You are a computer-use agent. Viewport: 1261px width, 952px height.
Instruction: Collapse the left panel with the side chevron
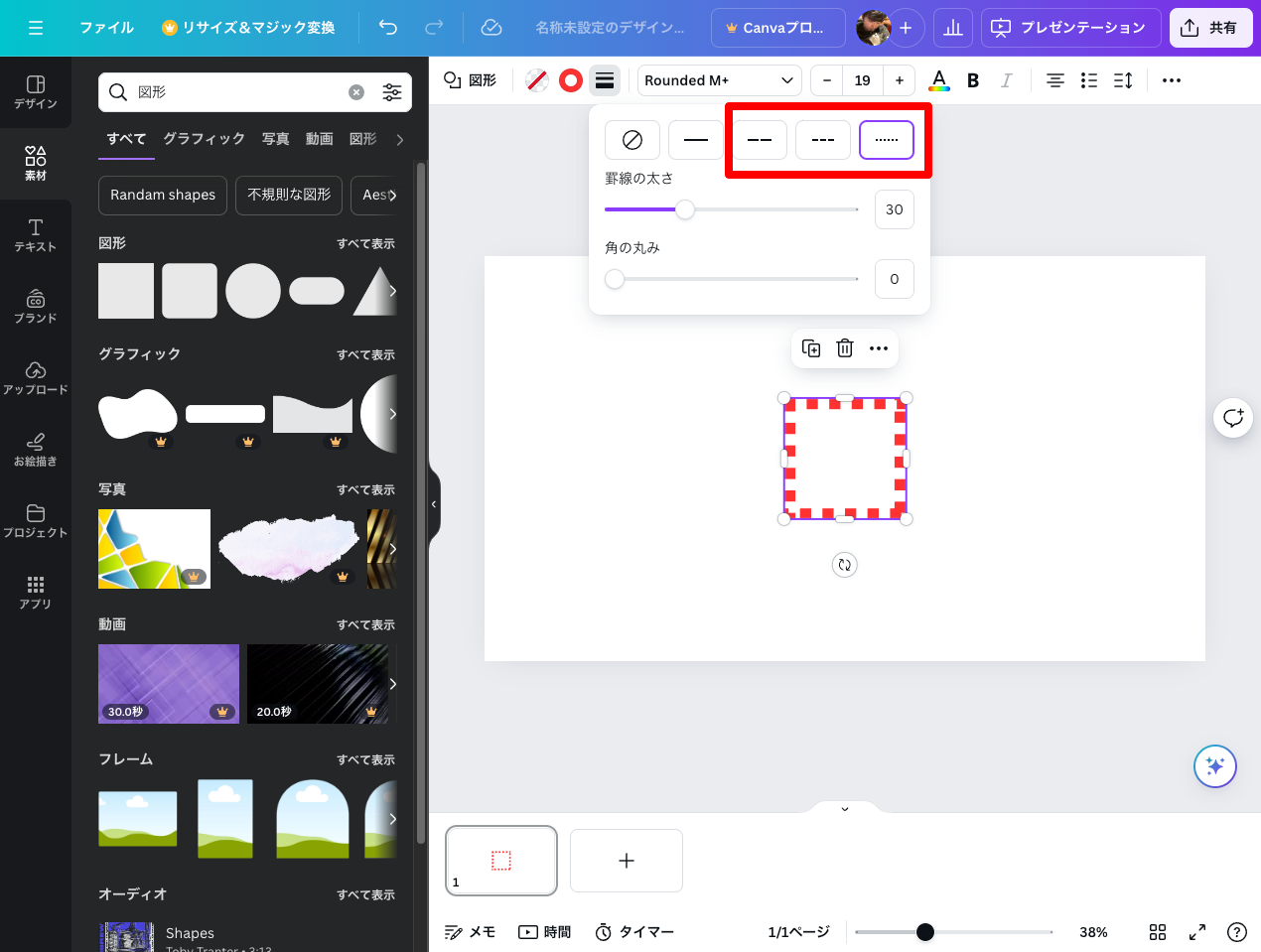tap(434, 504)
